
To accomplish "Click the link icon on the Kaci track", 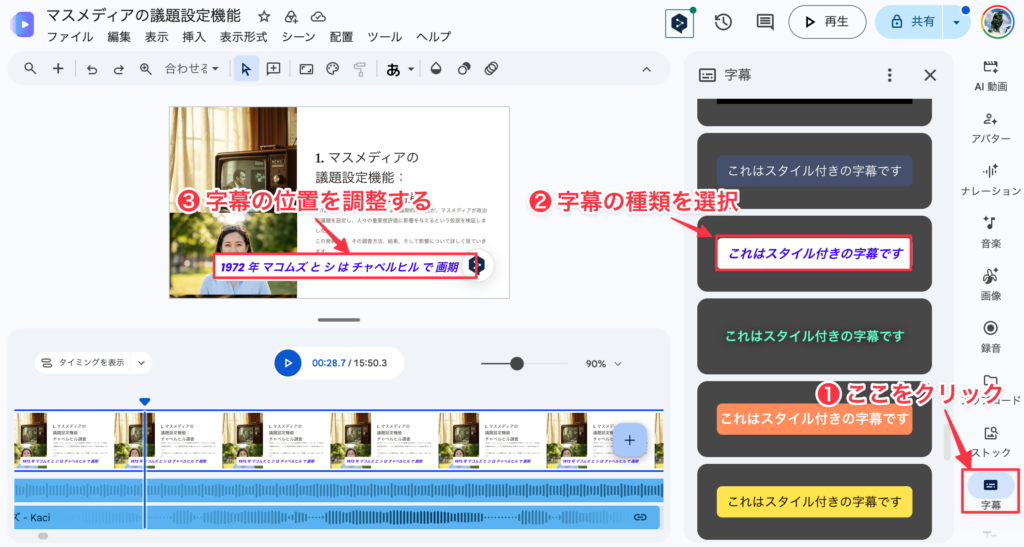I will (640, 518).
